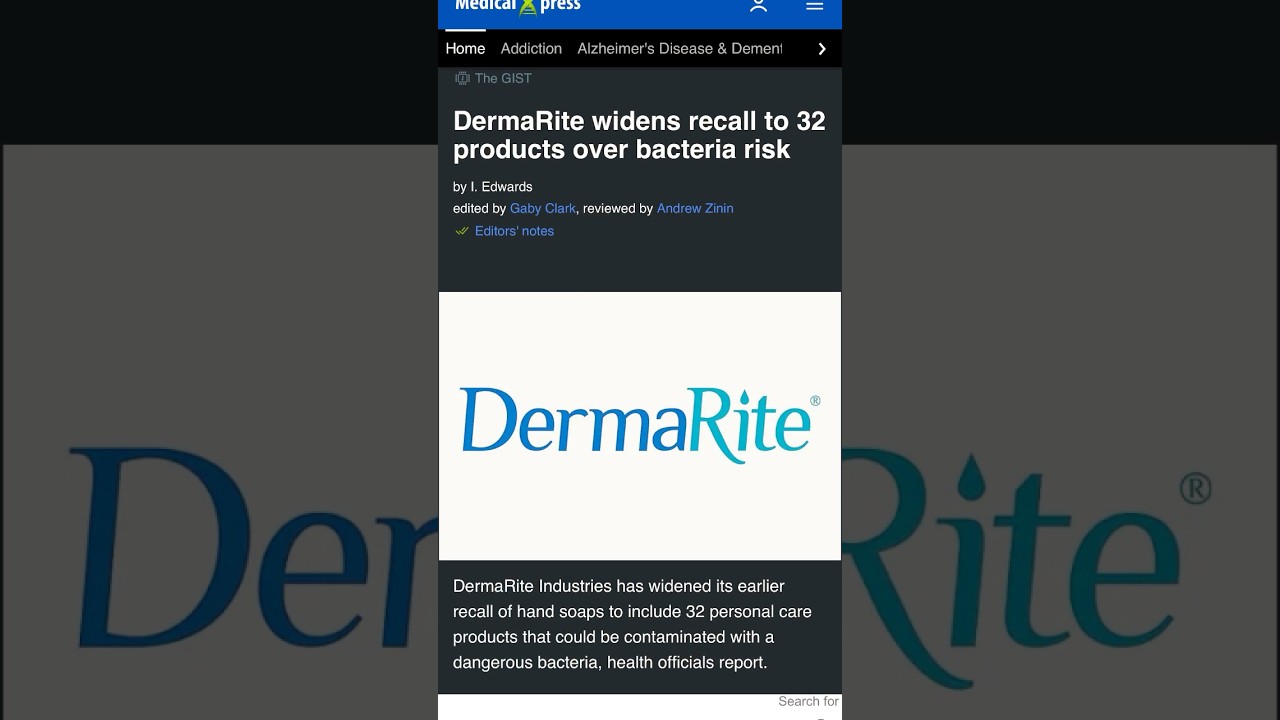
Task: Click the article summary paragraph
Action: (632, 624)
